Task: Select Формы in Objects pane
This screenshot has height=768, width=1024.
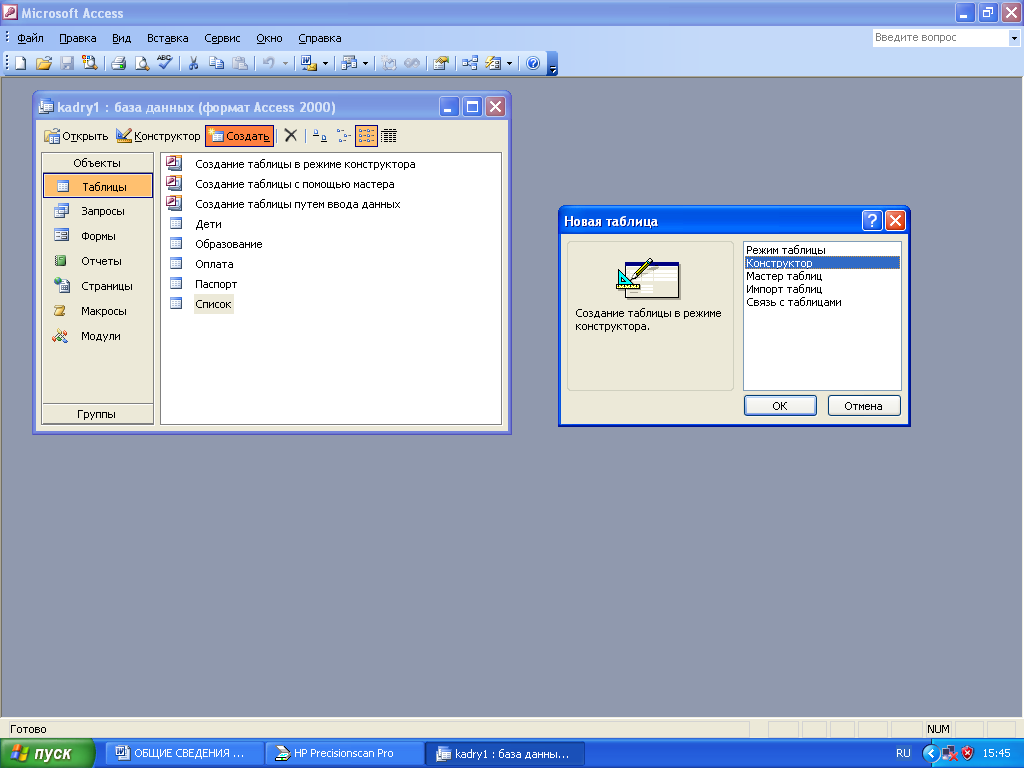Action: (x=98, y=236)
